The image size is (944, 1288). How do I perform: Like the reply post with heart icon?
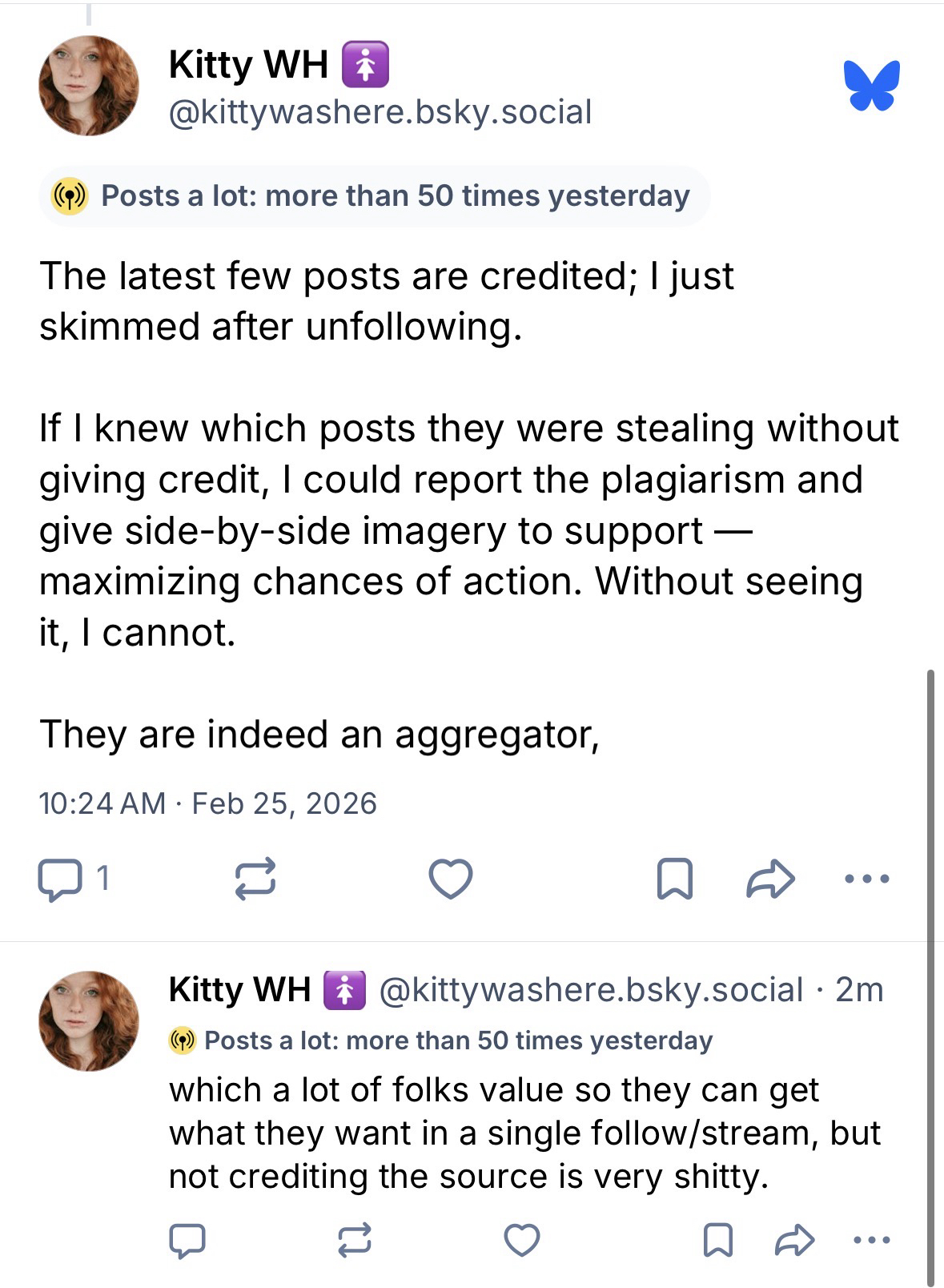(522, 1241)
